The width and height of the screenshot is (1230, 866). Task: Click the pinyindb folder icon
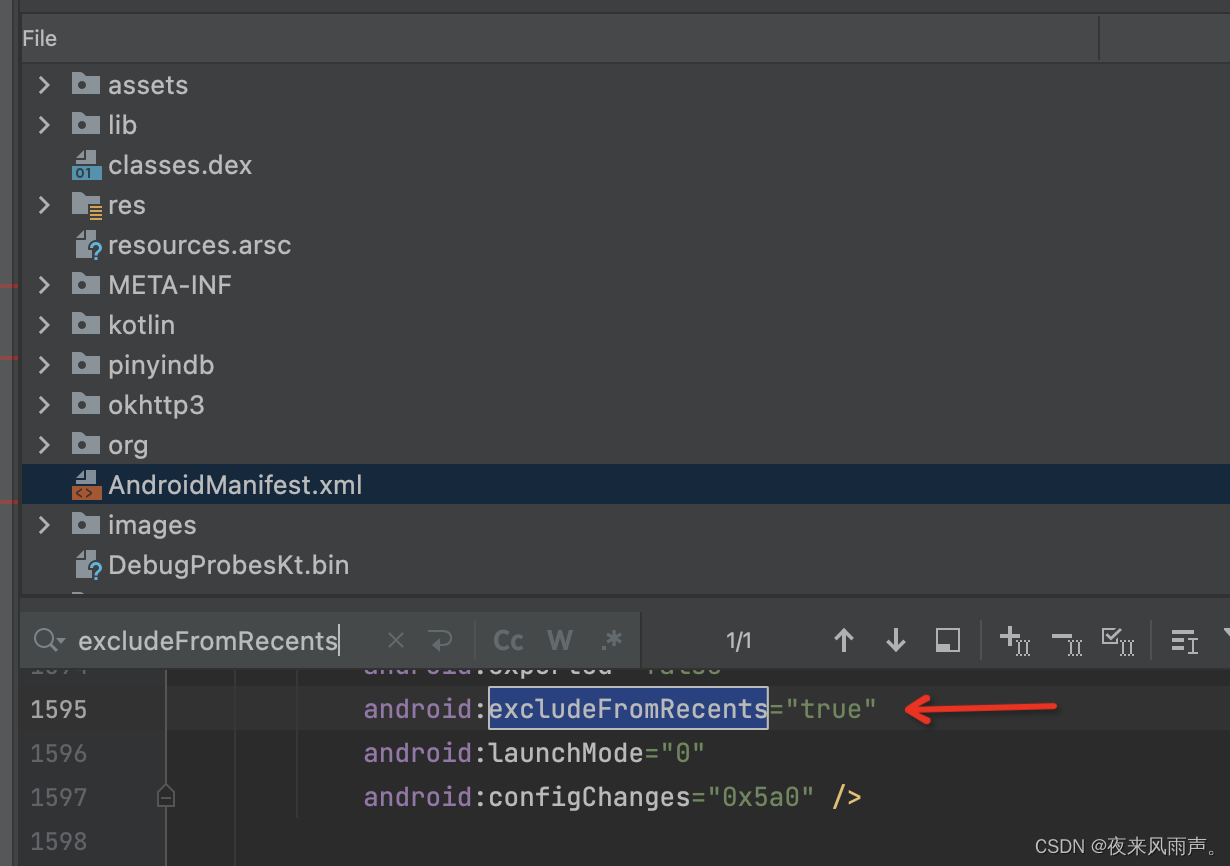(x=86, y=364)
